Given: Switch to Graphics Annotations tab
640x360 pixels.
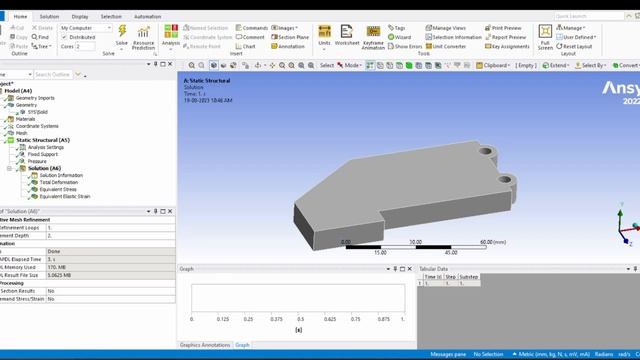Looking at the screenshot, I should (205, 345).
